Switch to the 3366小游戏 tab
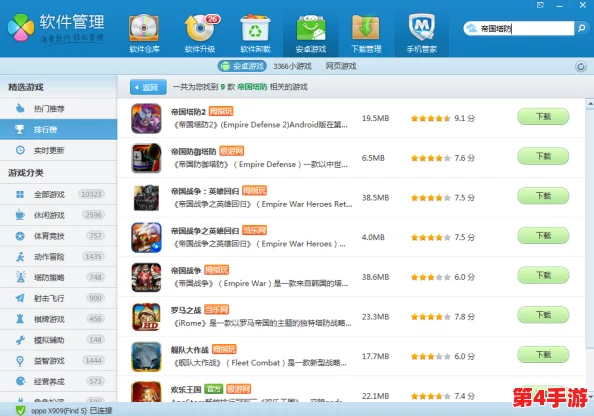The height and width of the screenshot is (416, 594). click(292, 66)
